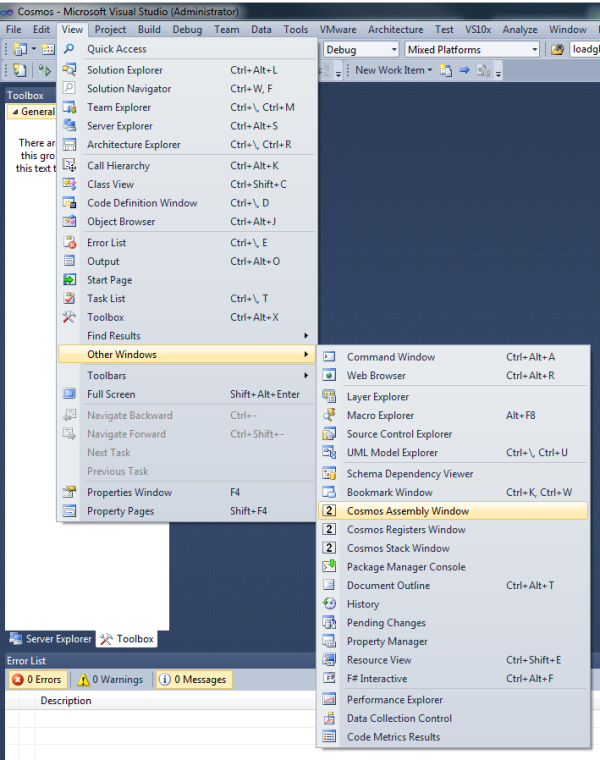Collapse the General group in Toolbox
This screenshot has width=600, height=760.
tap(15, 112)
